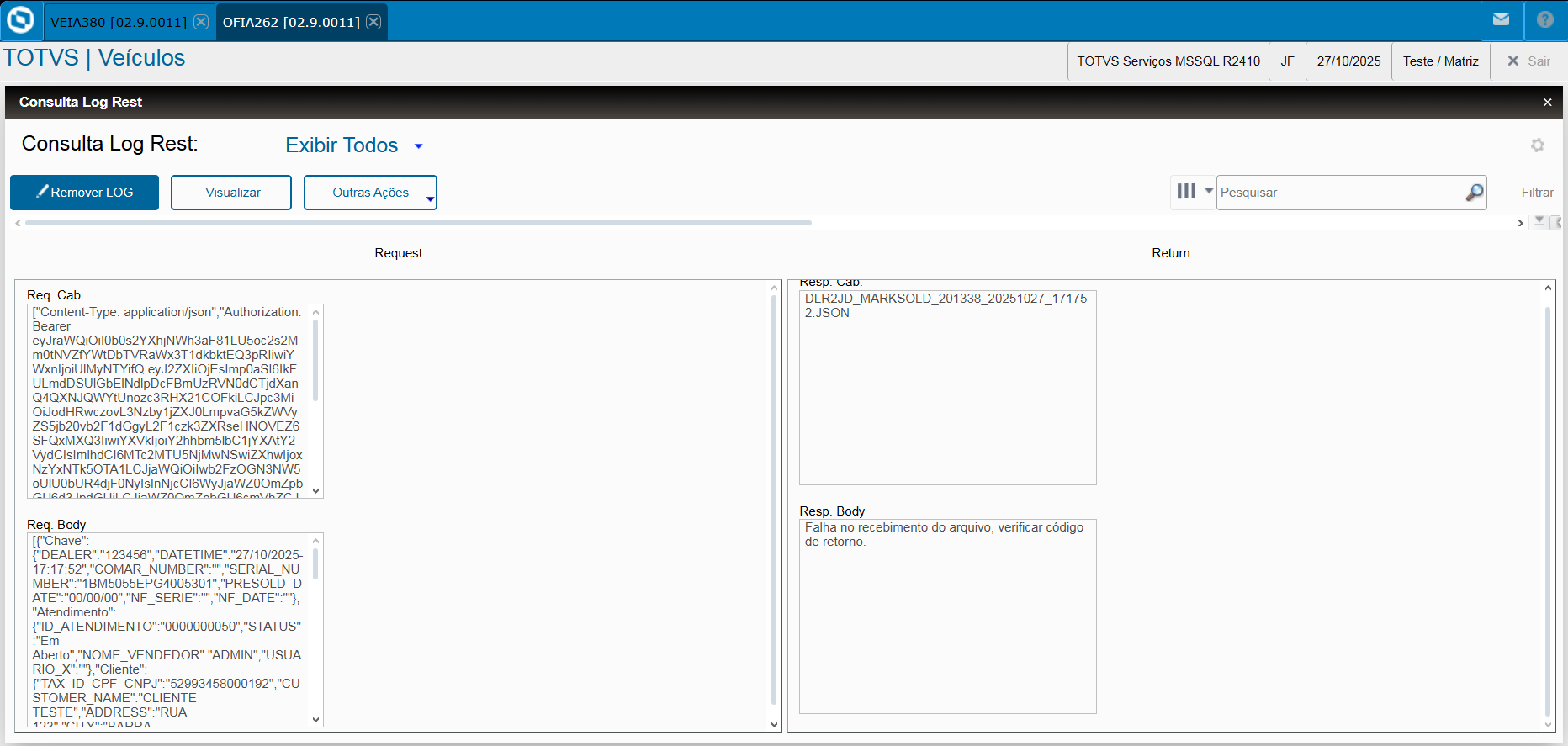Close the Consulta Log Rest window
Screen dimensions: 1568x746
coord(1547,102)
